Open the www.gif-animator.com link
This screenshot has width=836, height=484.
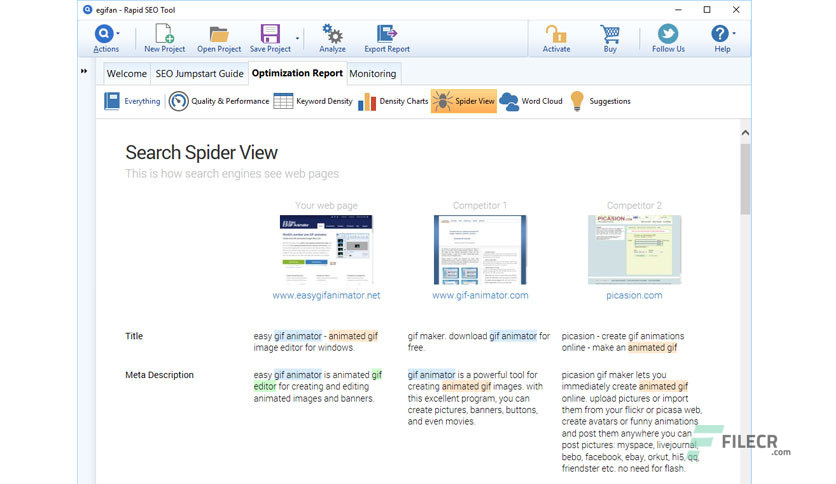point(480,295)
